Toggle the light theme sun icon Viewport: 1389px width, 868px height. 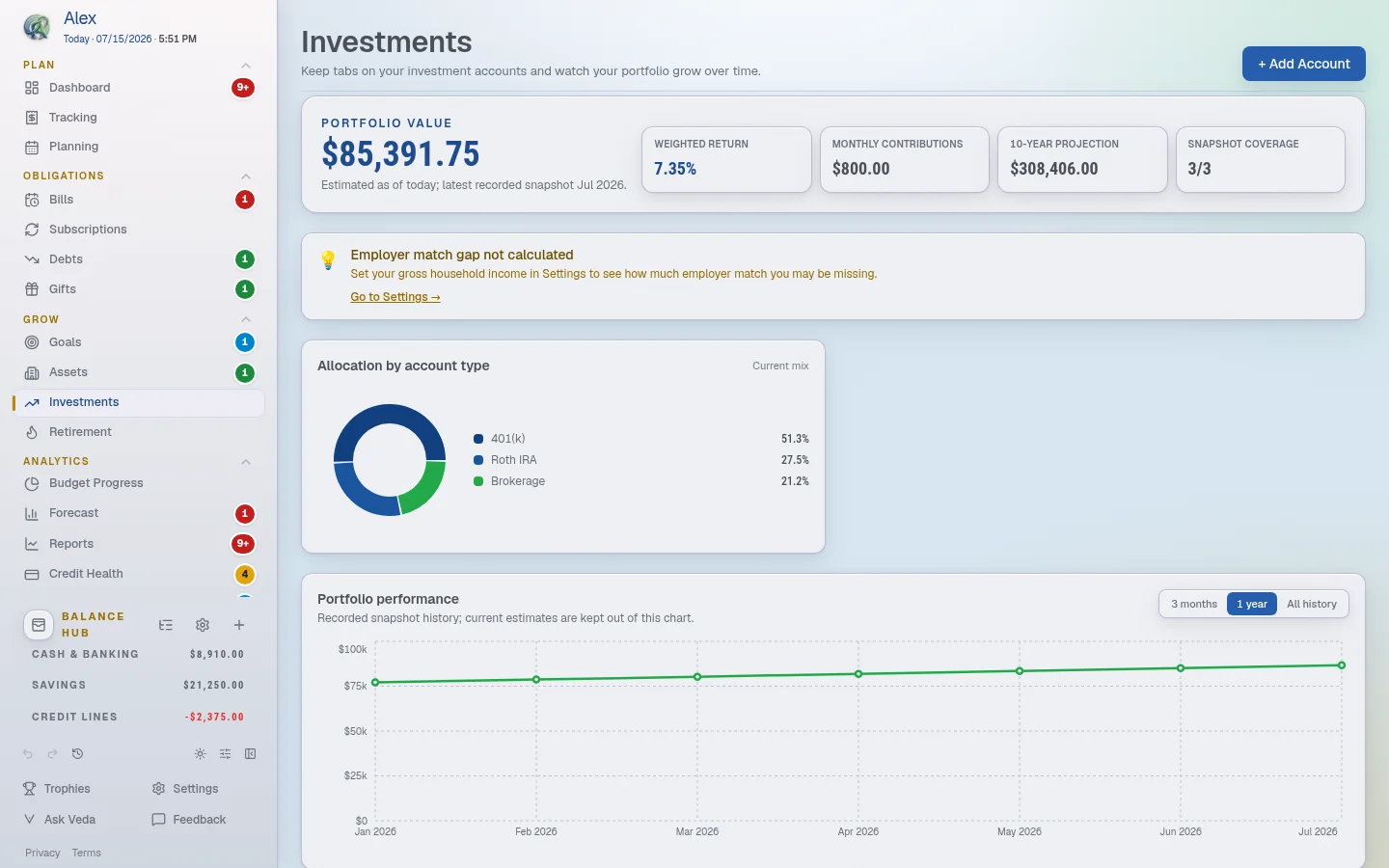pos(200,754)
